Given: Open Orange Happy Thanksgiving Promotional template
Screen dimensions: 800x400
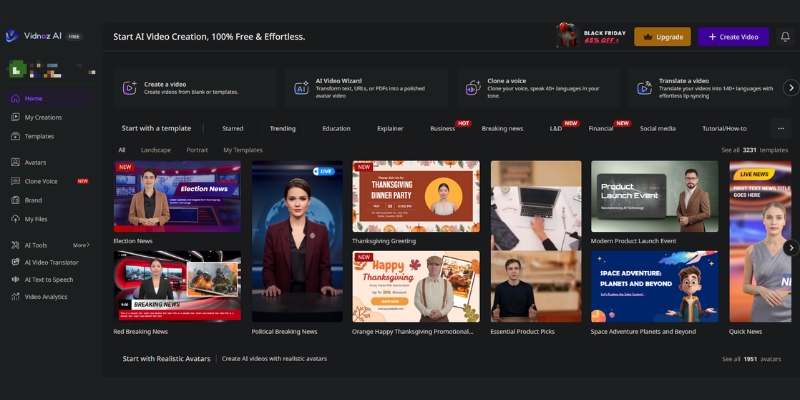Looking at the screenshot, I should tap(416, 286).
